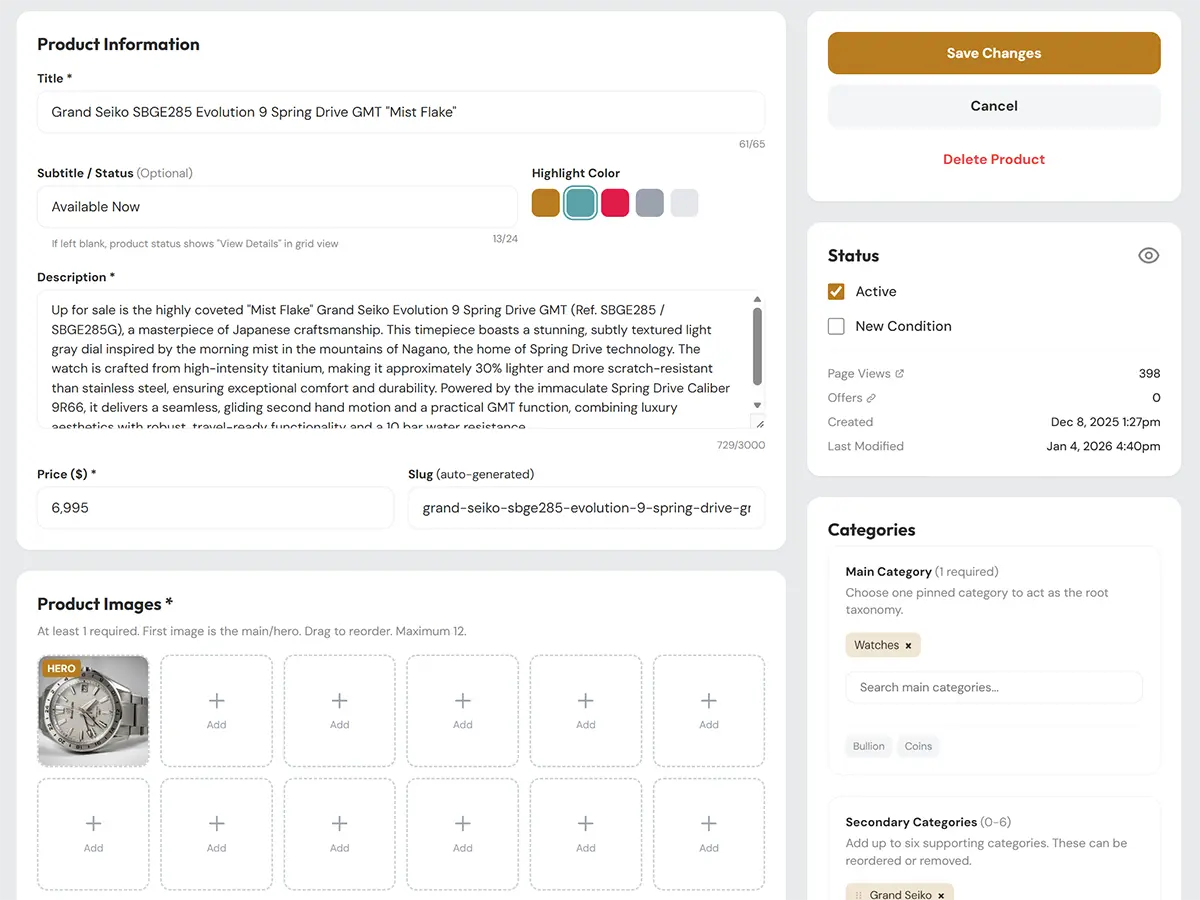Click the Save Changes button
The height and width of the screenshot is (900, 1200).
point(993,53)
